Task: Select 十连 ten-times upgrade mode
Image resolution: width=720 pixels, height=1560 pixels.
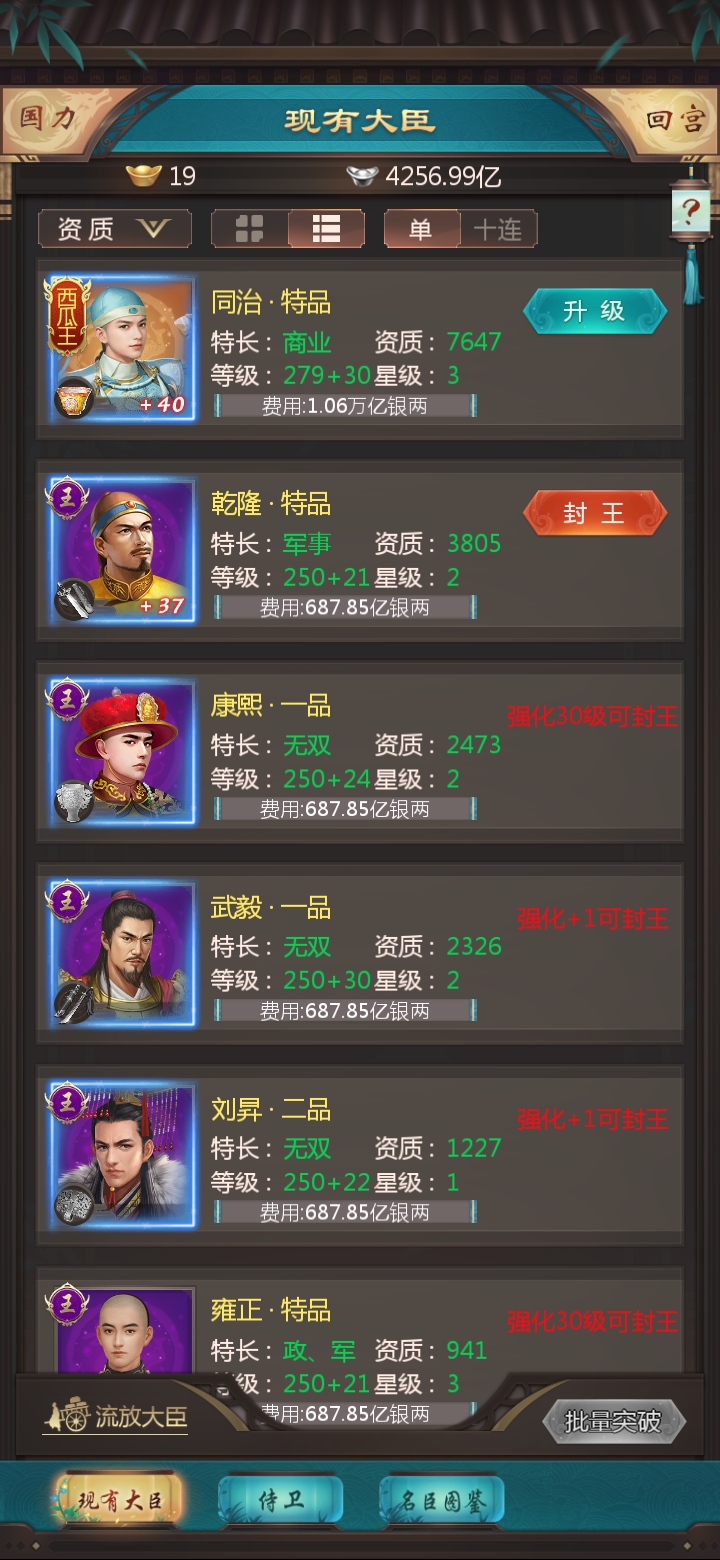Action: (498, 229)
